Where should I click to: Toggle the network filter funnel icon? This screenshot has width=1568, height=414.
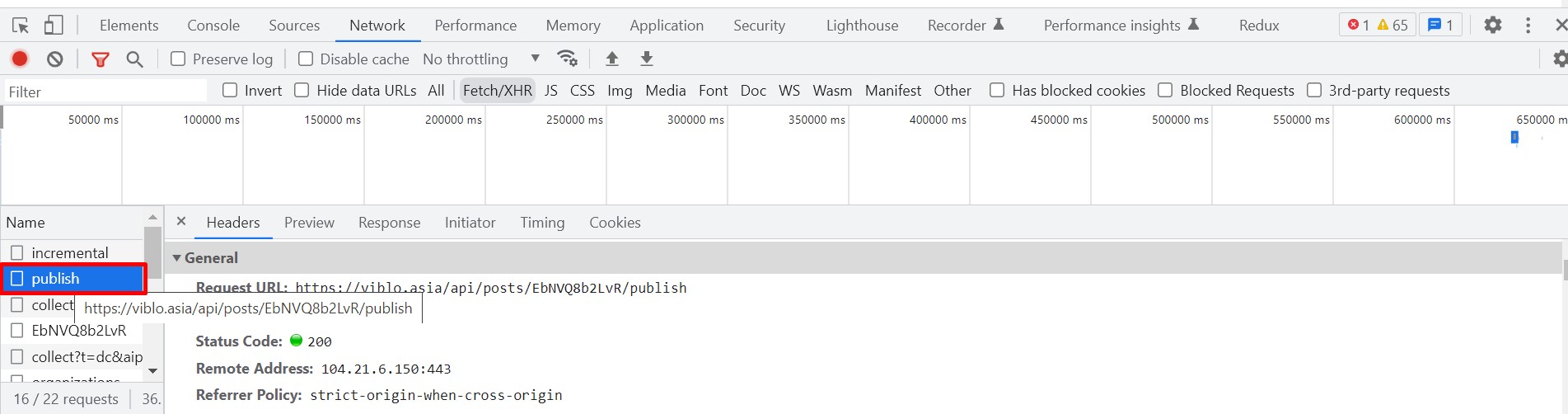click(x=101, y=59)
